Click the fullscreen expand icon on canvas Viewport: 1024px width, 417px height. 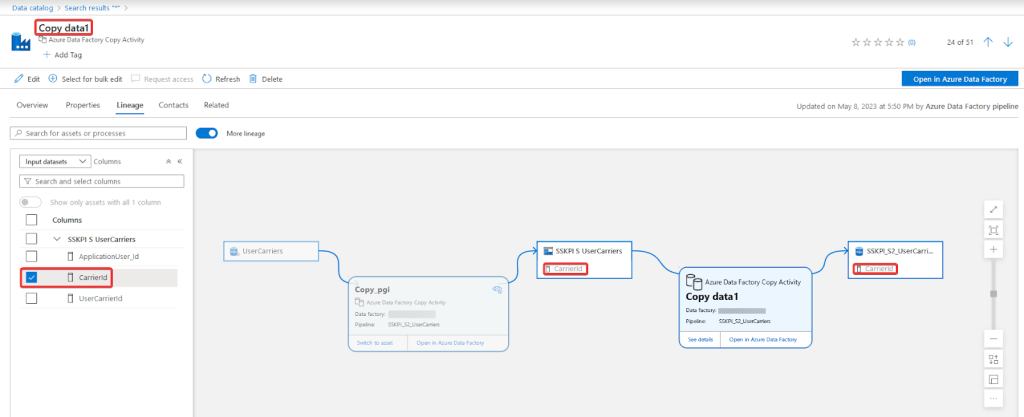pyautogui.click(x=993, y=209)
